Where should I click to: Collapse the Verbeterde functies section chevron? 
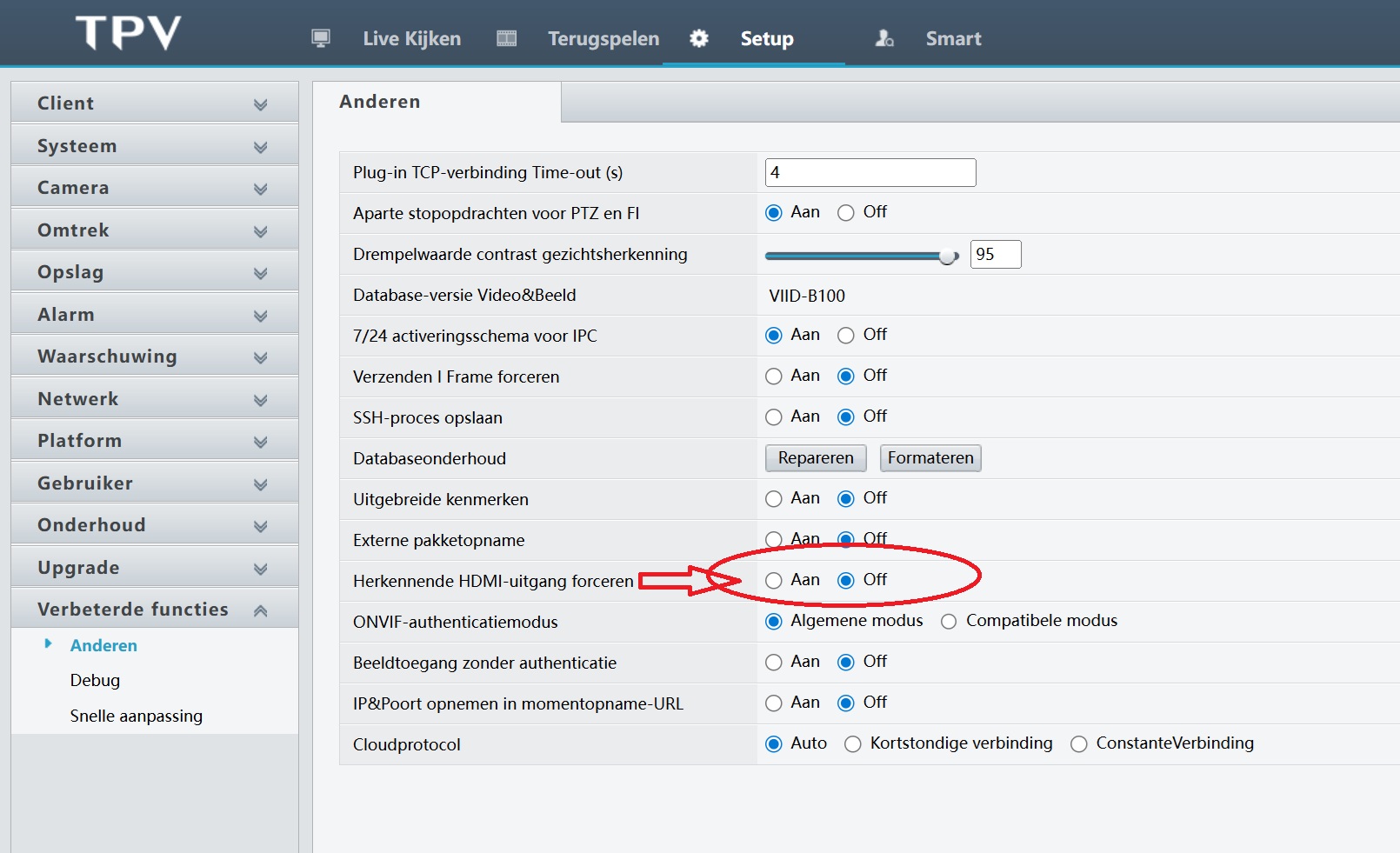point(260,610)
